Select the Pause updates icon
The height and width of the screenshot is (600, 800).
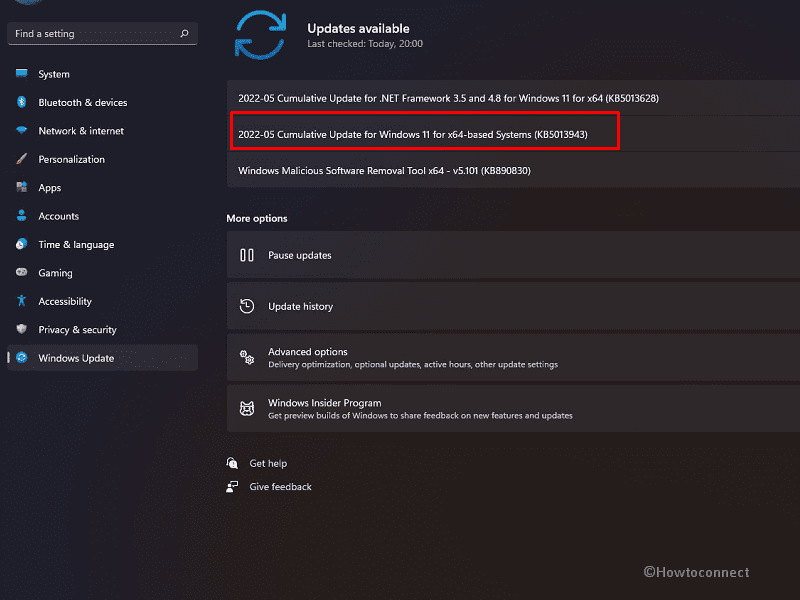click(246, 254)
